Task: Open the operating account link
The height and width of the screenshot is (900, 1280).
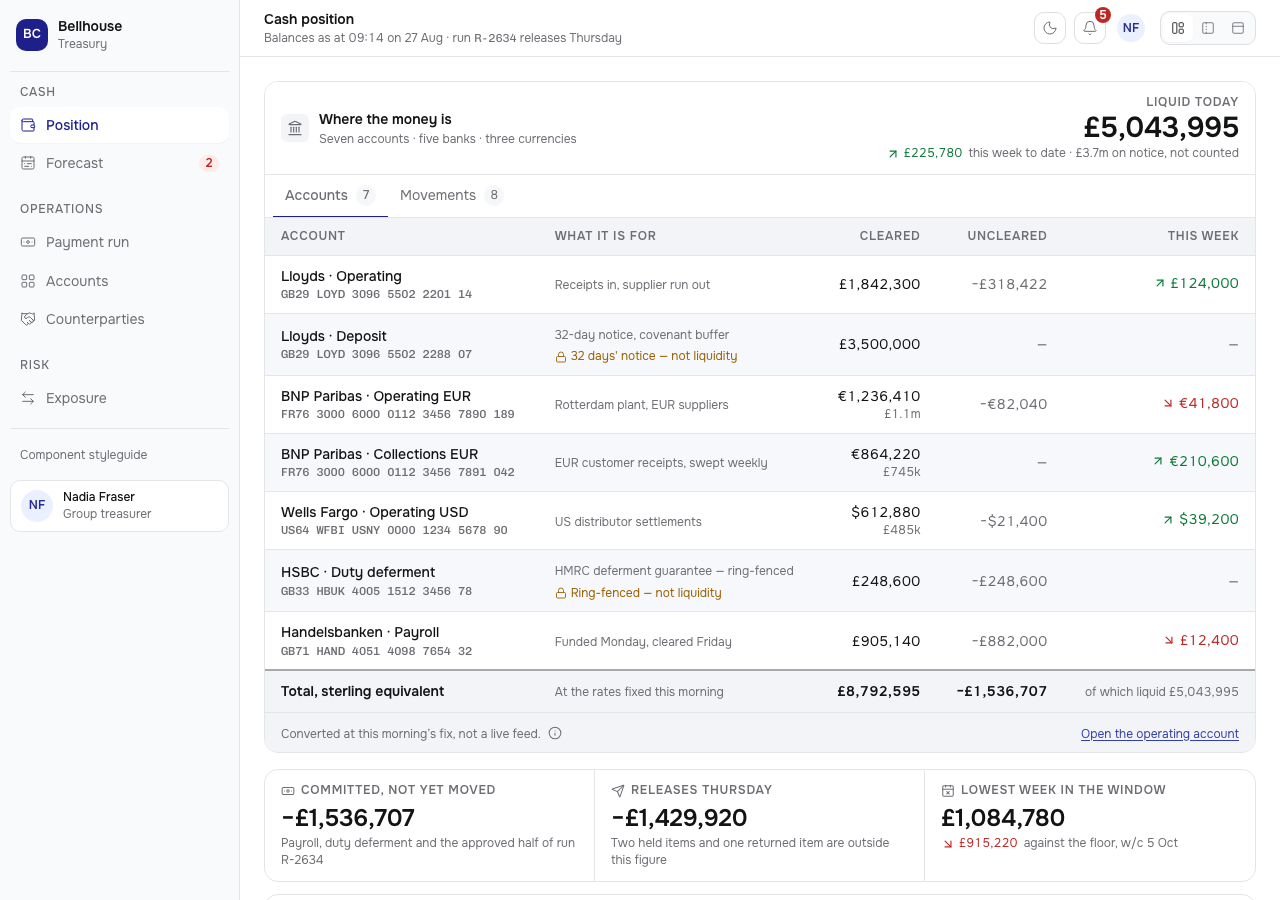Action: point(1160,734)
